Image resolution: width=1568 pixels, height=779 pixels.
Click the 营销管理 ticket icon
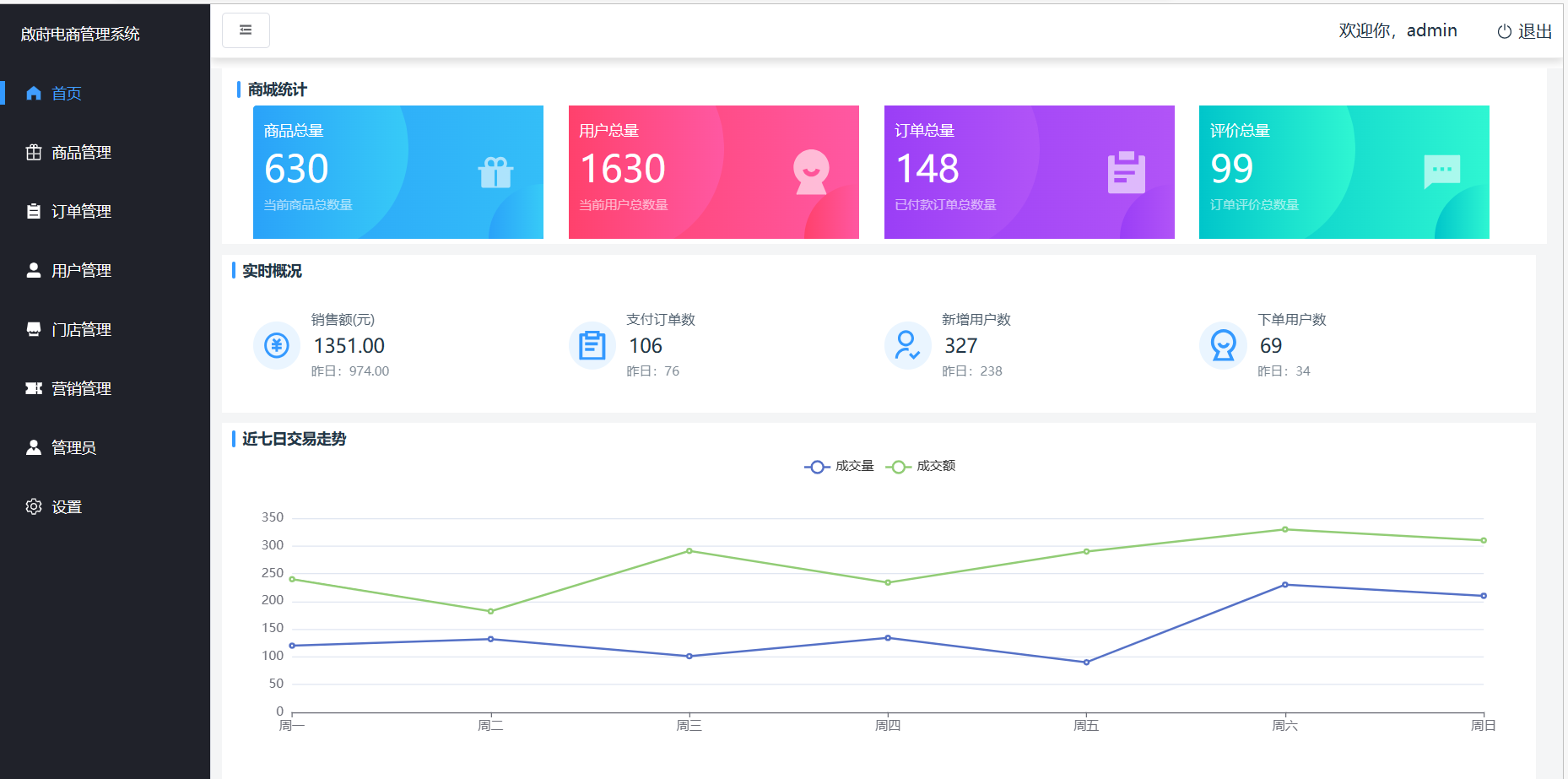(34, 388)
